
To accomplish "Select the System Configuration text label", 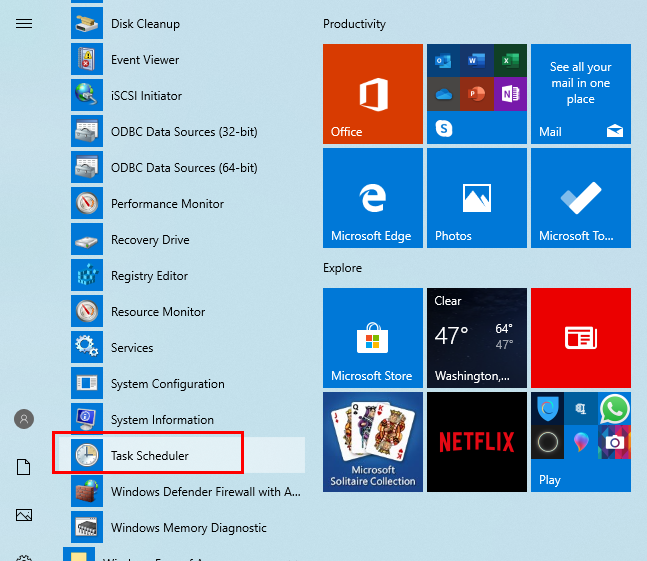I will pos(168,384).
